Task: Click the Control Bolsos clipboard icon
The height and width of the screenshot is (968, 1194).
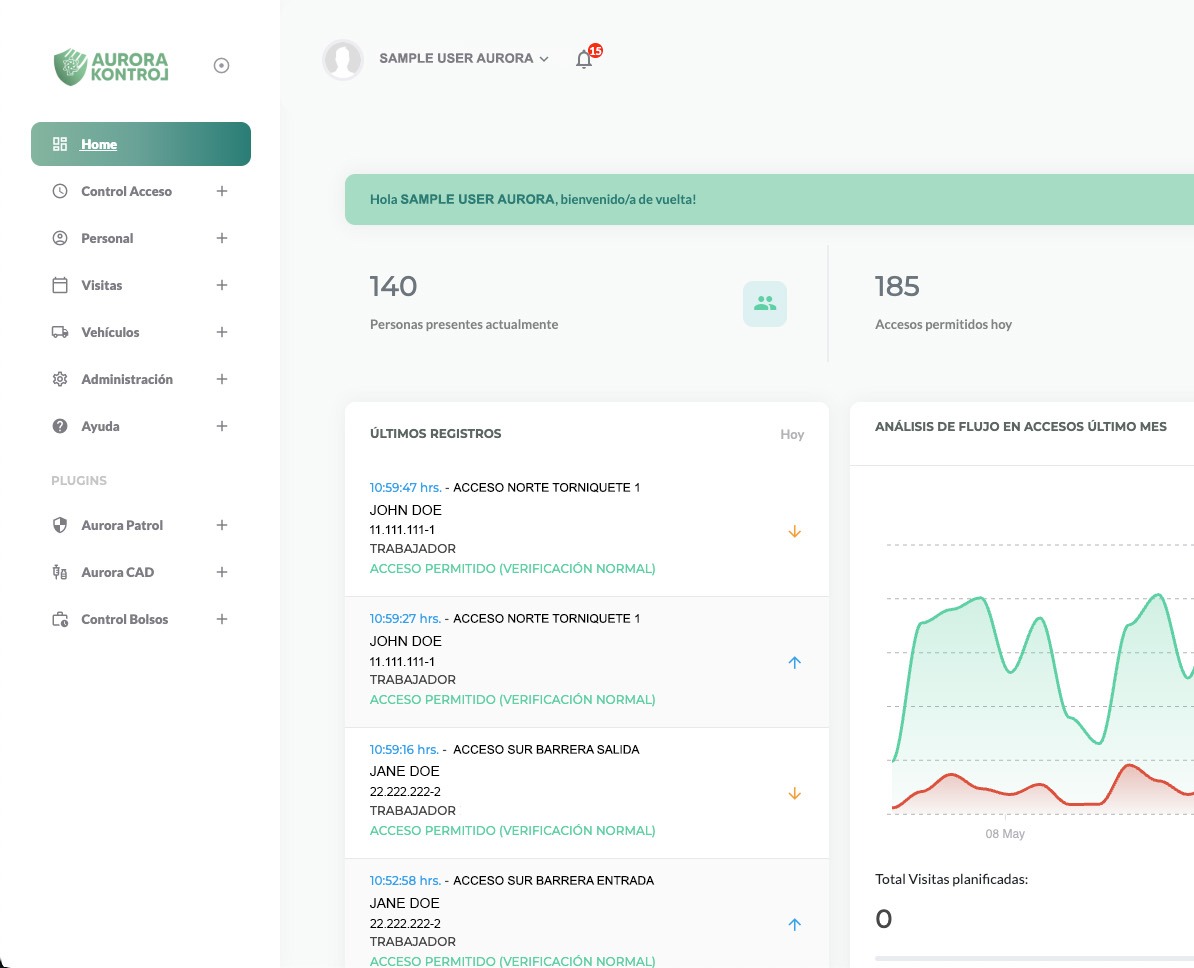Action: coord(59,618)
